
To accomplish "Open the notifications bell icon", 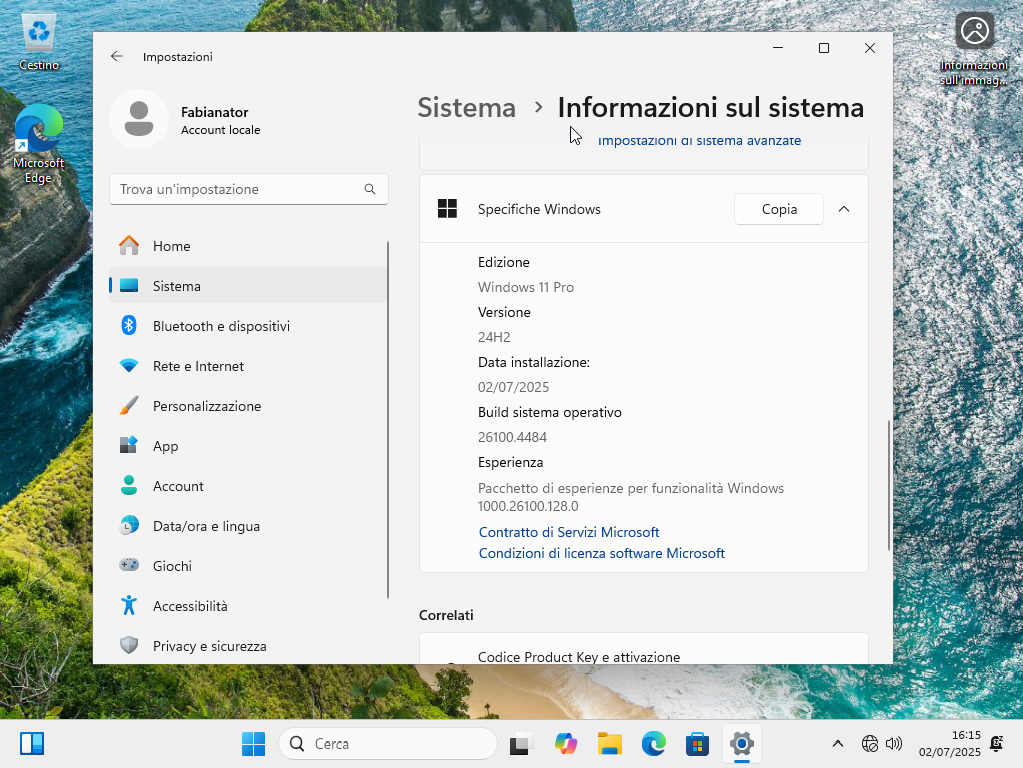I will (997, 743).
